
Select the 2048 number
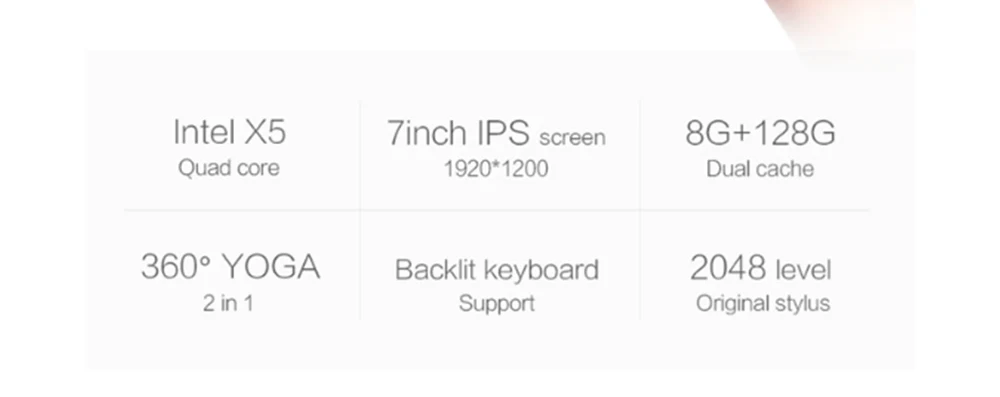click(728, 267)
